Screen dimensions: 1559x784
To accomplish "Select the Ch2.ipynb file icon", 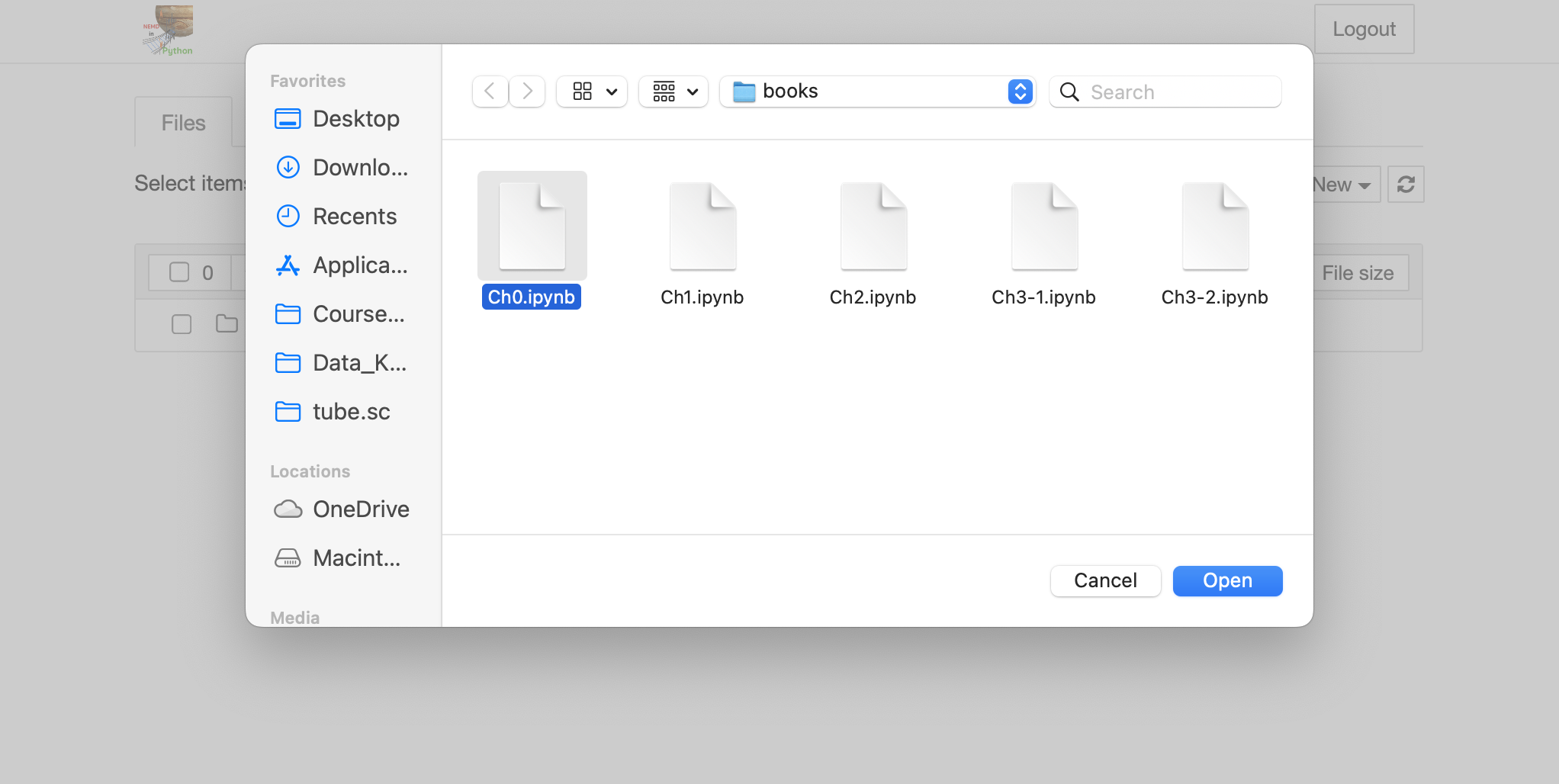I will tap(873, 227).
